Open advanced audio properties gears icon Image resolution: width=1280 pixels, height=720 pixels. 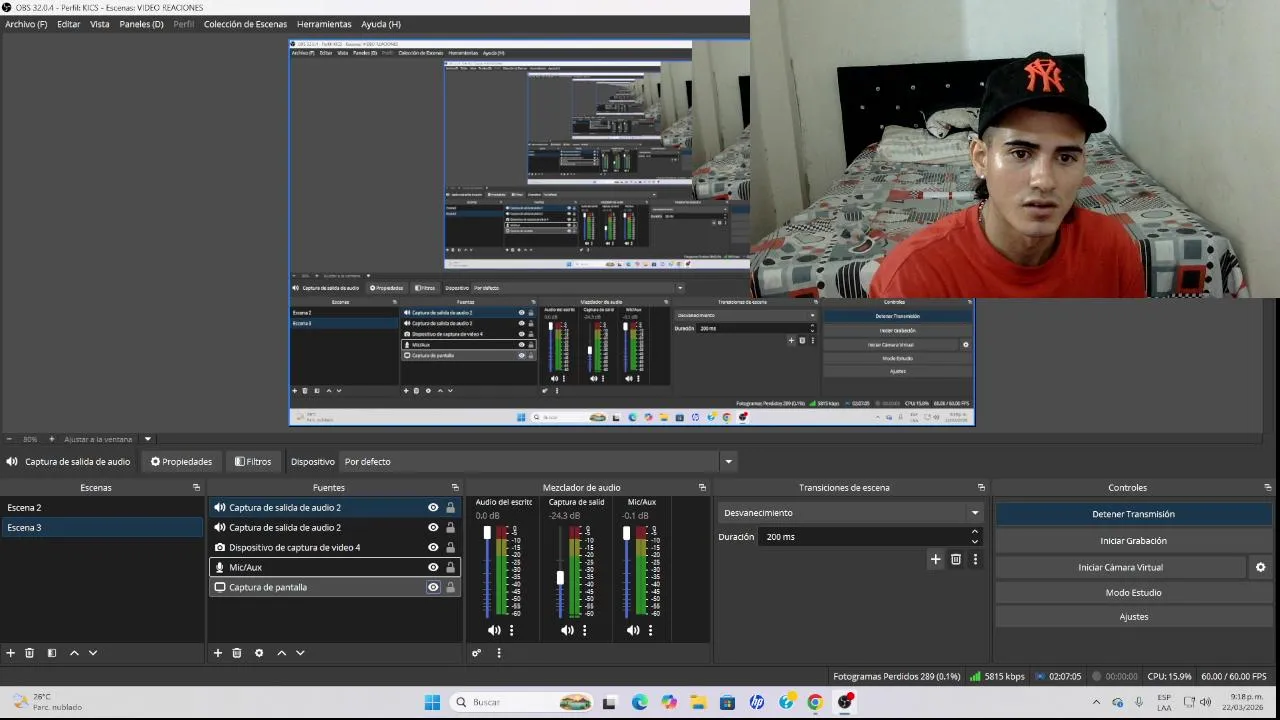click(476, 653)
